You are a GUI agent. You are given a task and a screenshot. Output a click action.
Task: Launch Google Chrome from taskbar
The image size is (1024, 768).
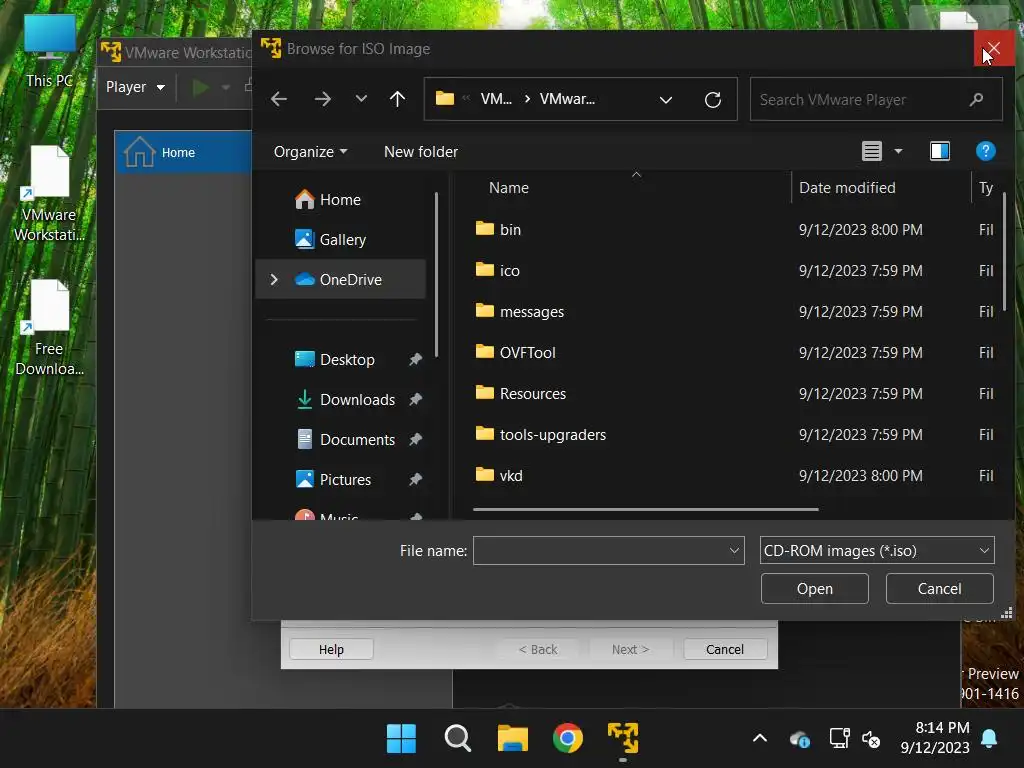coord(568,739)
